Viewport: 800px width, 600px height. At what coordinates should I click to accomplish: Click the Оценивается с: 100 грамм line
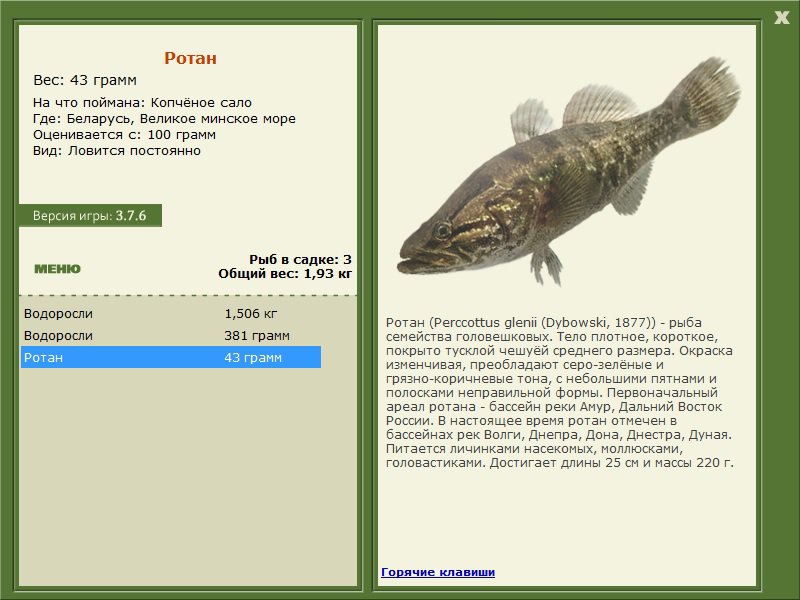point(124,135)
